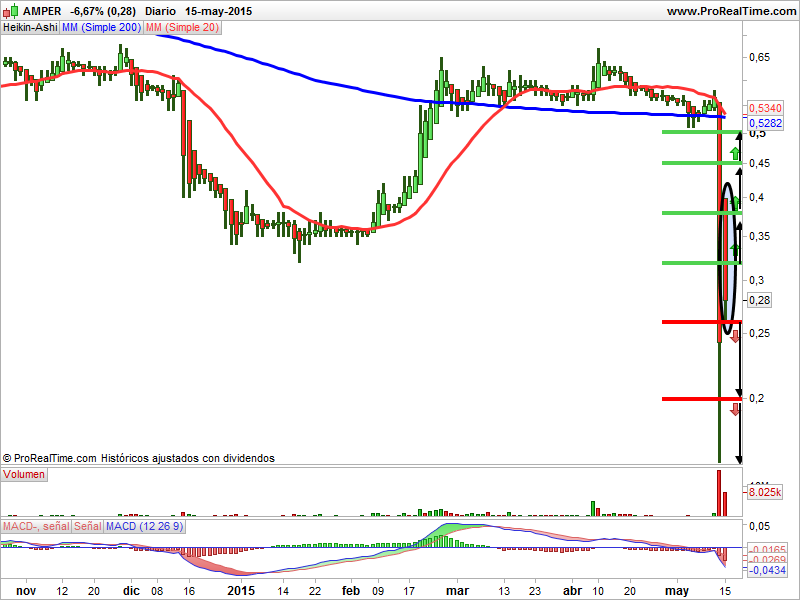Click the 0,45 price axis label

pos(759,163)
